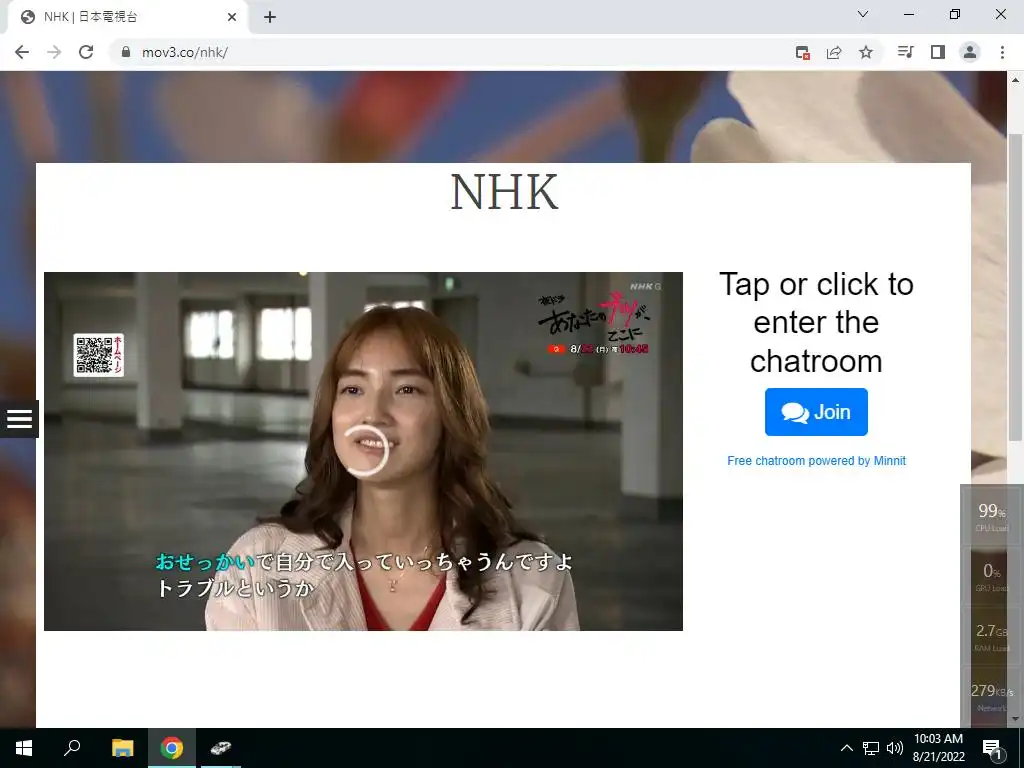The width and height of the screenshot is (1024, 768).
Task: Open the notification center icon
Action: coord(993,748)
